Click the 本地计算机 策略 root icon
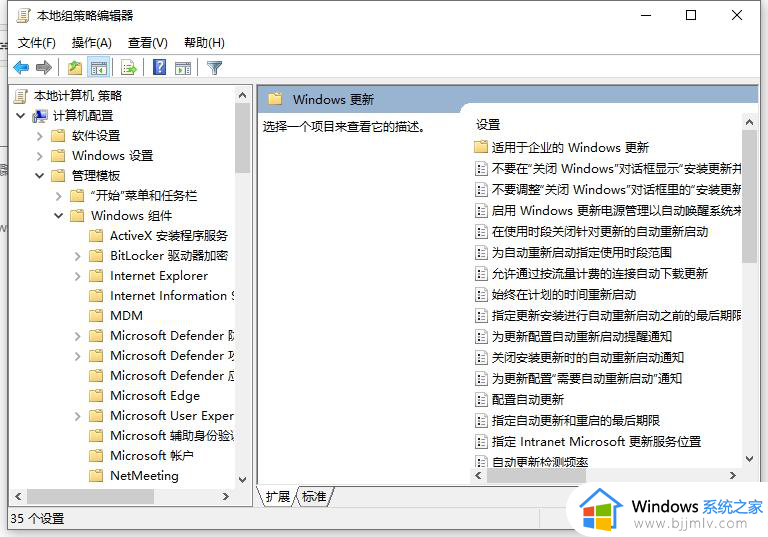Viewport: 768px width, 537px height. click(21, 96)
